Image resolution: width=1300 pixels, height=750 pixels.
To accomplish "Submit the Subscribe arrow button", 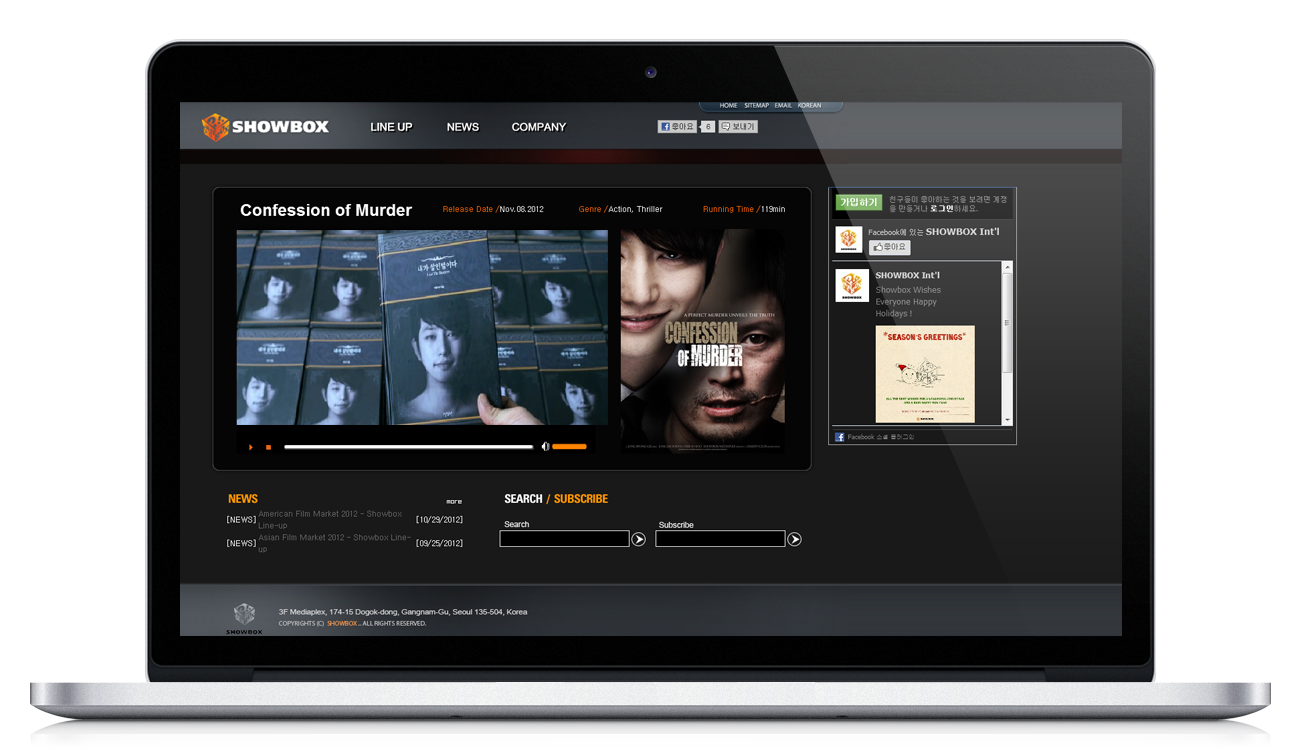I will coord(794,539).
